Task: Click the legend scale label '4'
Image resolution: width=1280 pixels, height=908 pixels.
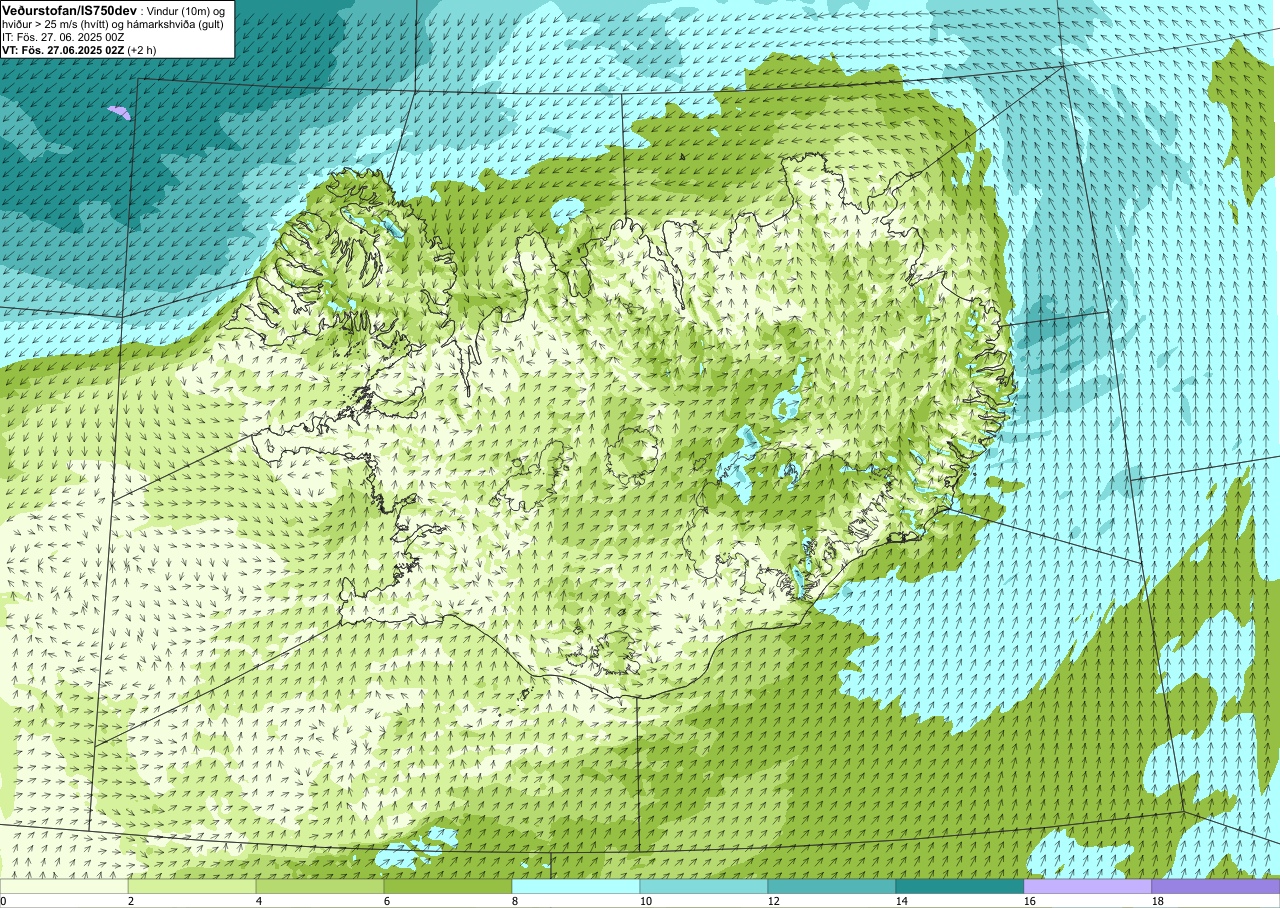Action: [x=259, y=901]
